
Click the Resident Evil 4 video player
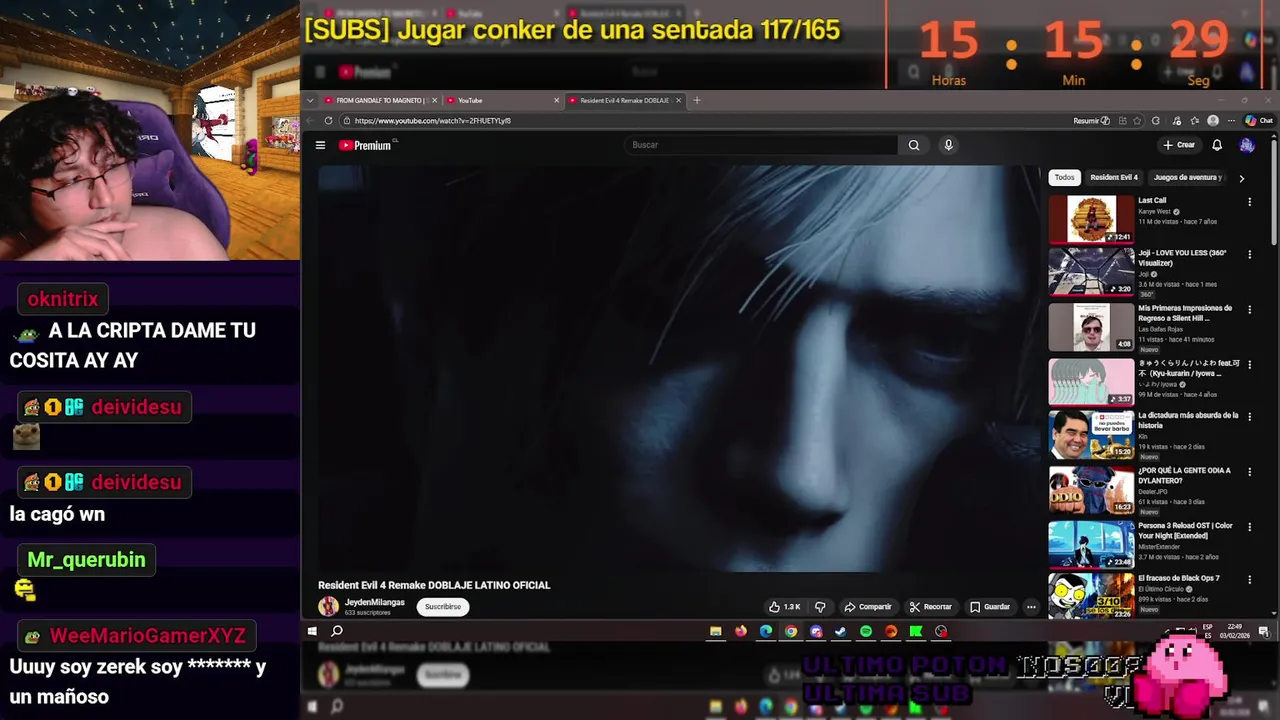point(679,369)
